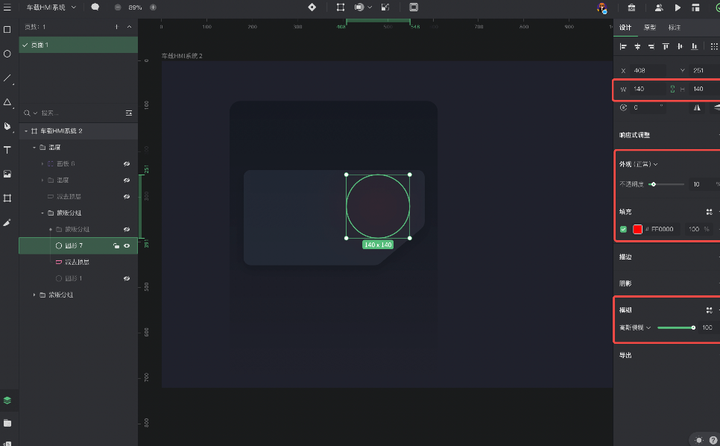Toggle lock on the ellipse 7 layer
This screenshot has width=720, height=446.
116,246
